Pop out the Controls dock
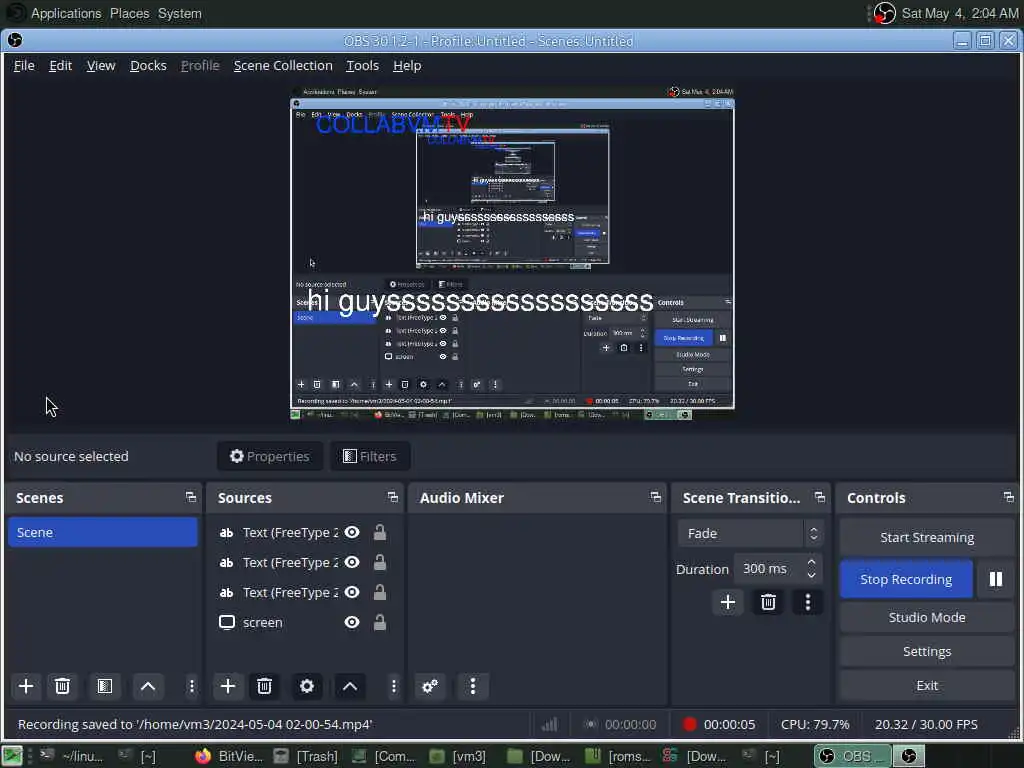 tap(1008, 498)
